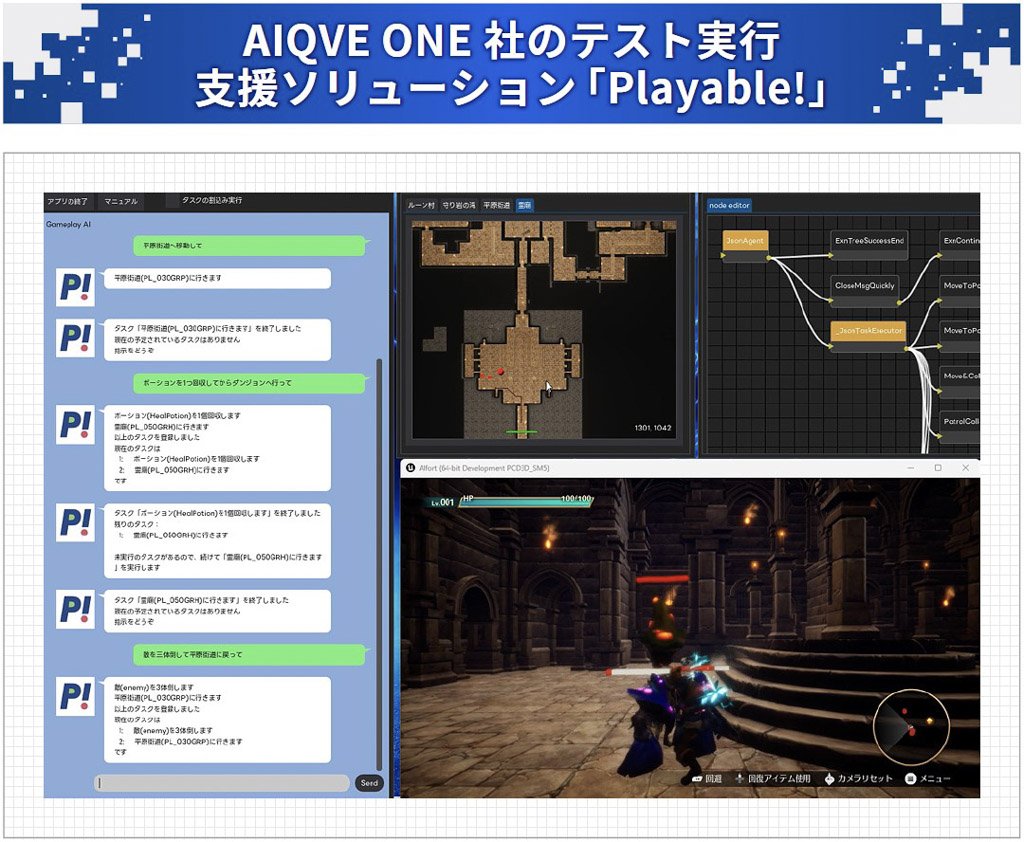Focus the chat message input field
Viewport: 1024px width, 842px height.
coord(223,783)
